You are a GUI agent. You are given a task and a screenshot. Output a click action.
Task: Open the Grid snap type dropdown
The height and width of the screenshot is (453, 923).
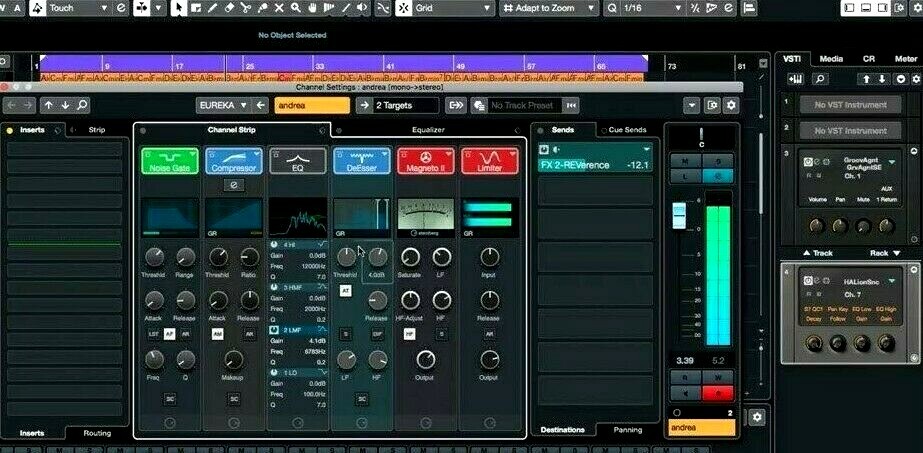(487, 8)
